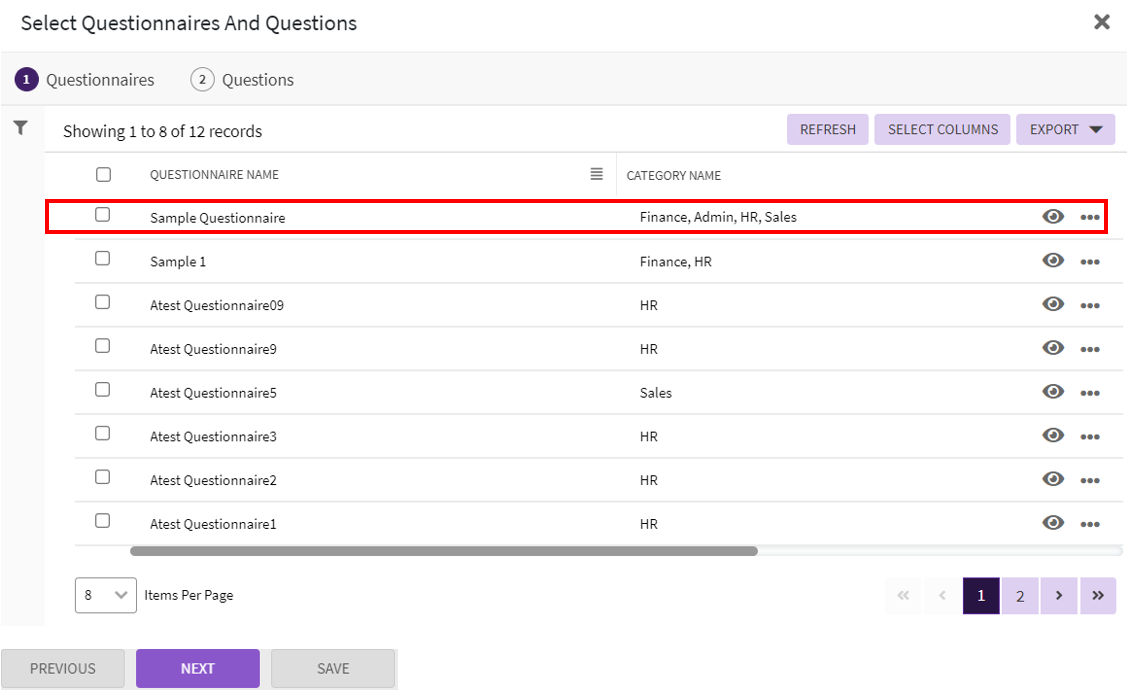This screenshot has width=1127, height=696.
Task: View Atest Questionnaire3 using eye icon
Action: coord(1052,436)
